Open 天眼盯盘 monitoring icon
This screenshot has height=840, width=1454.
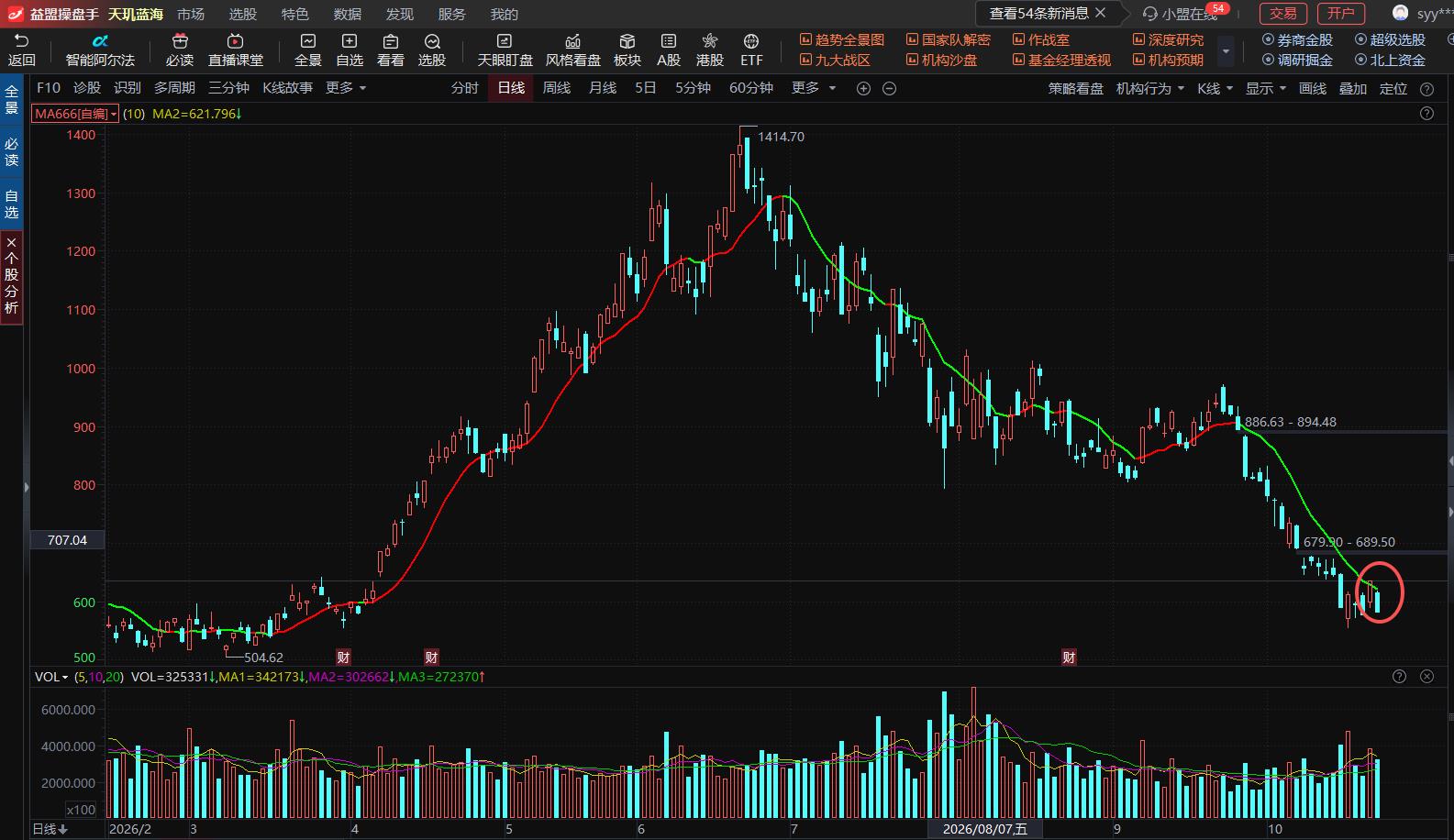[x=505, y=41]
